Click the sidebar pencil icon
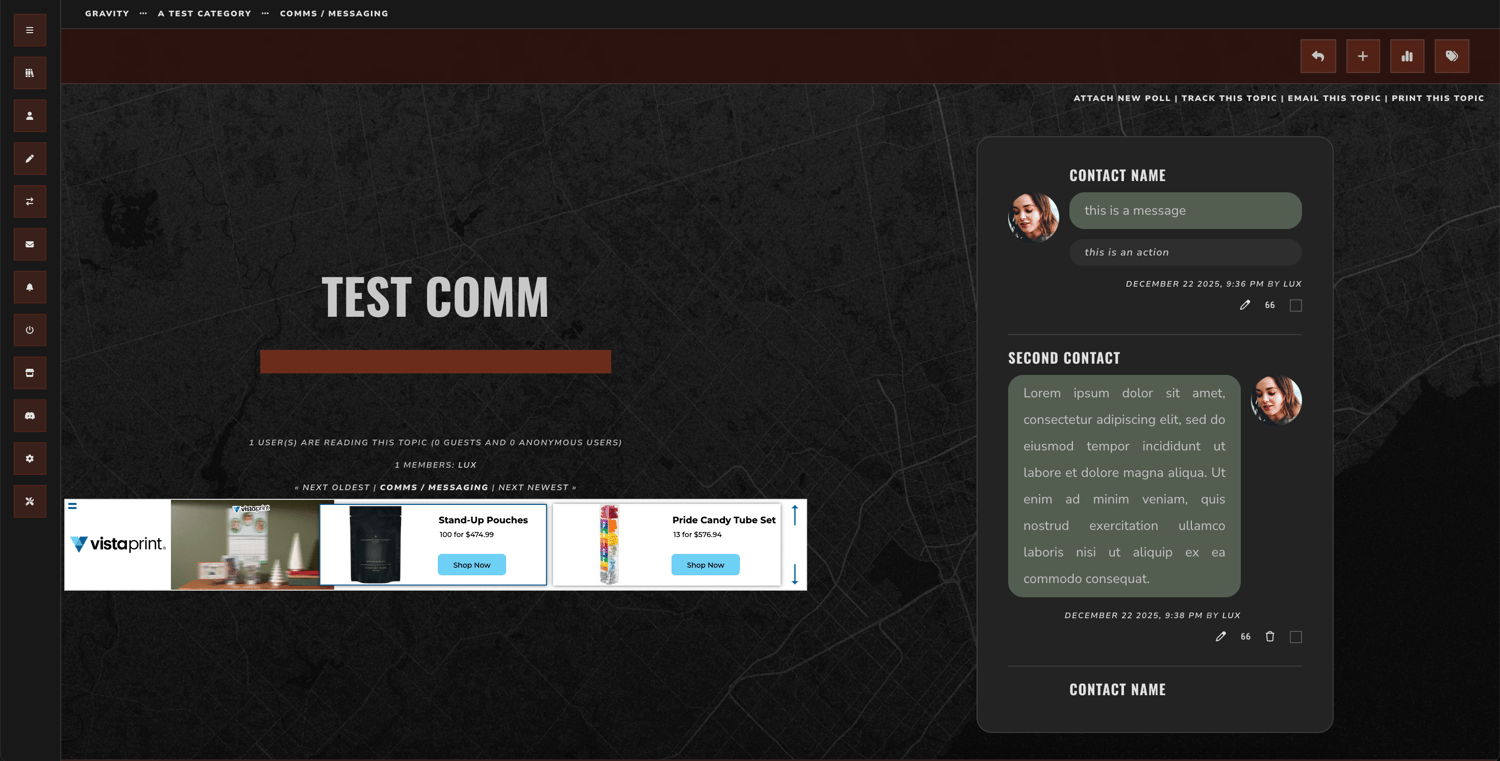Image resolution: width=1500 pixels, height=761 pixels. [30, 159]
